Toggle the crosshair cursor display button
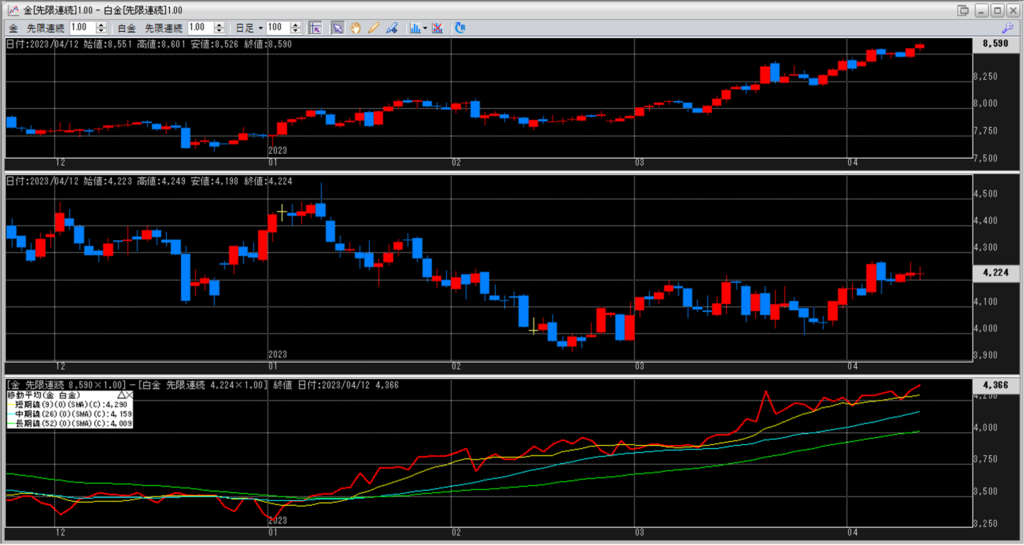 (315, 28)
